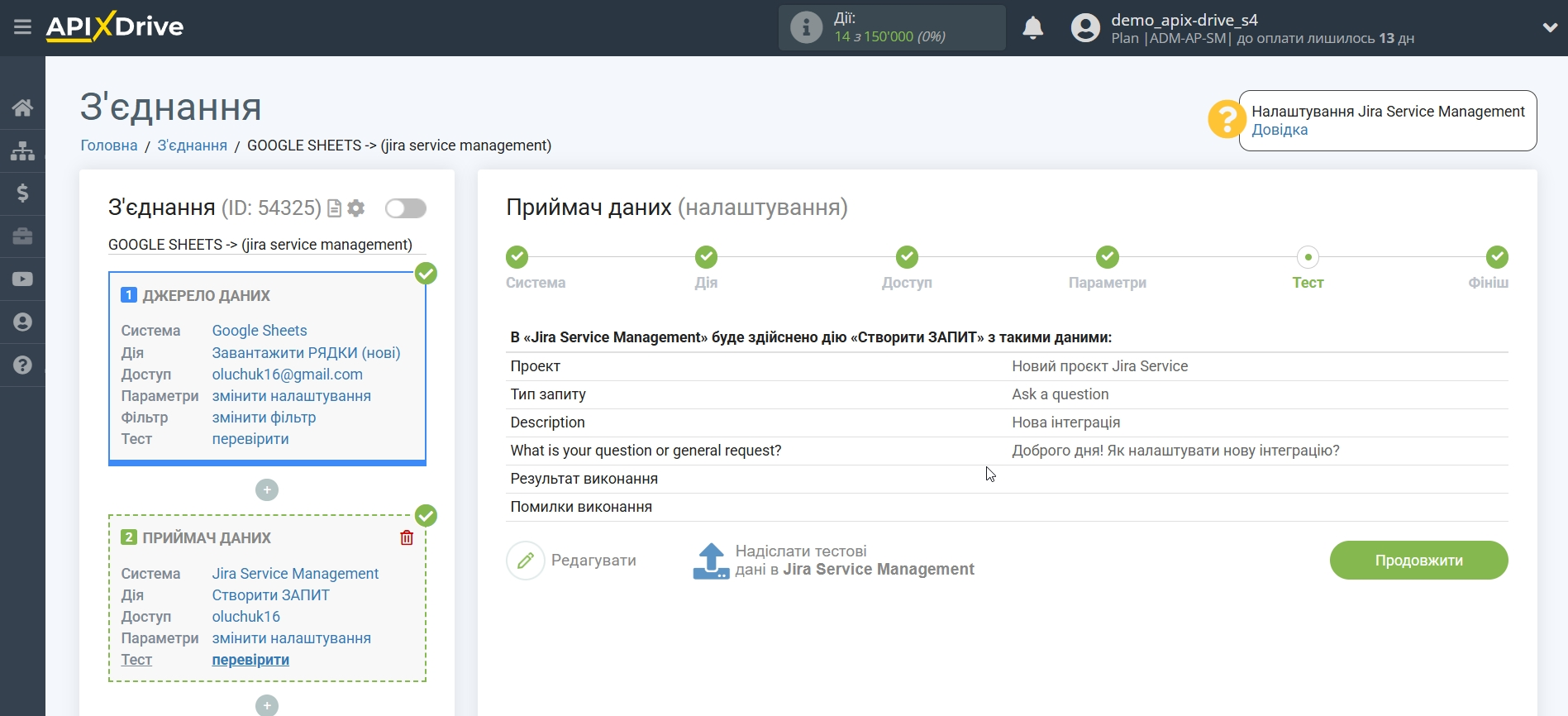This screenshot has width=1568, height=716.
Task: Go to the Фініш step
Action: click(x=1497, y=257)
